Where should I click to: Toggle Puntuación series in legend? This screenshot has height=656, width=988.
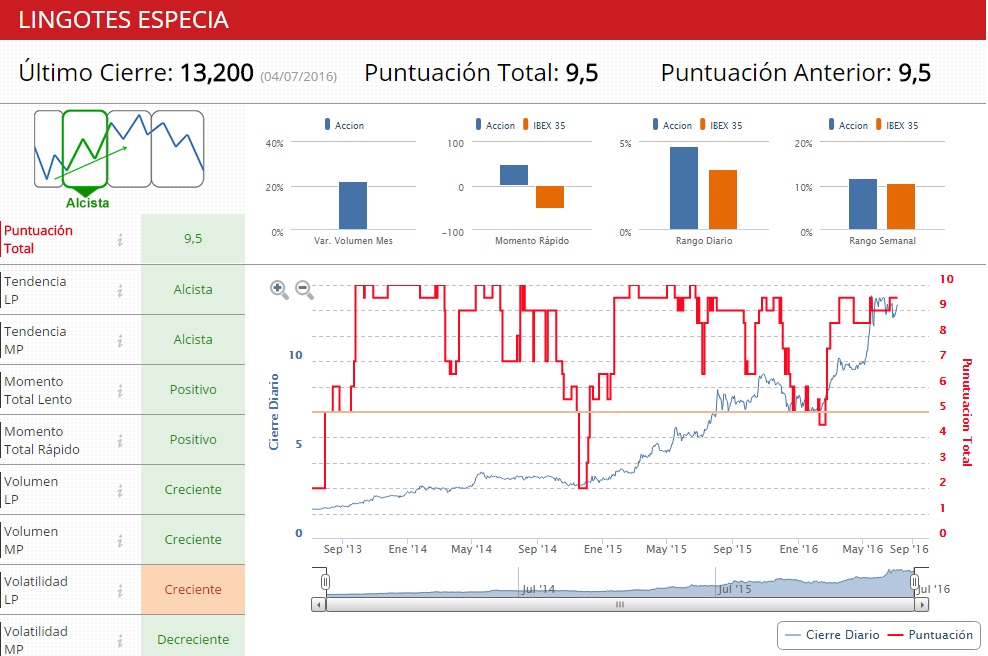(931, 635)
